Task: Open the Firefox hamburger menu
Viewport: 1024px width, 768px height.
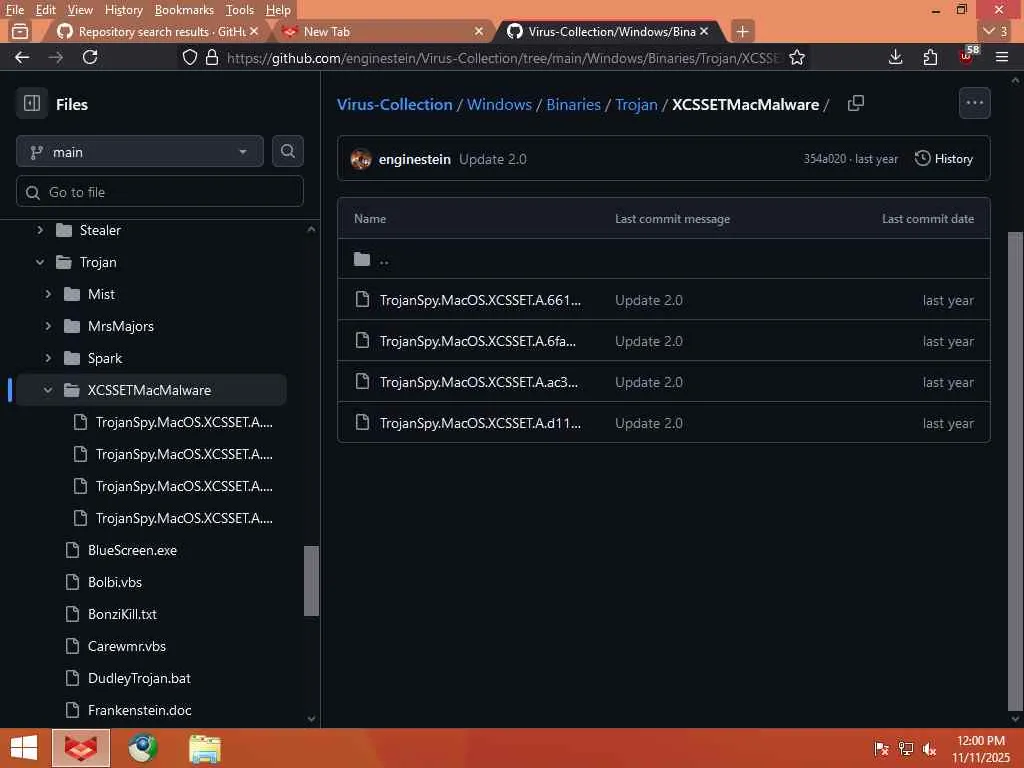Action: coord(1002,57)
